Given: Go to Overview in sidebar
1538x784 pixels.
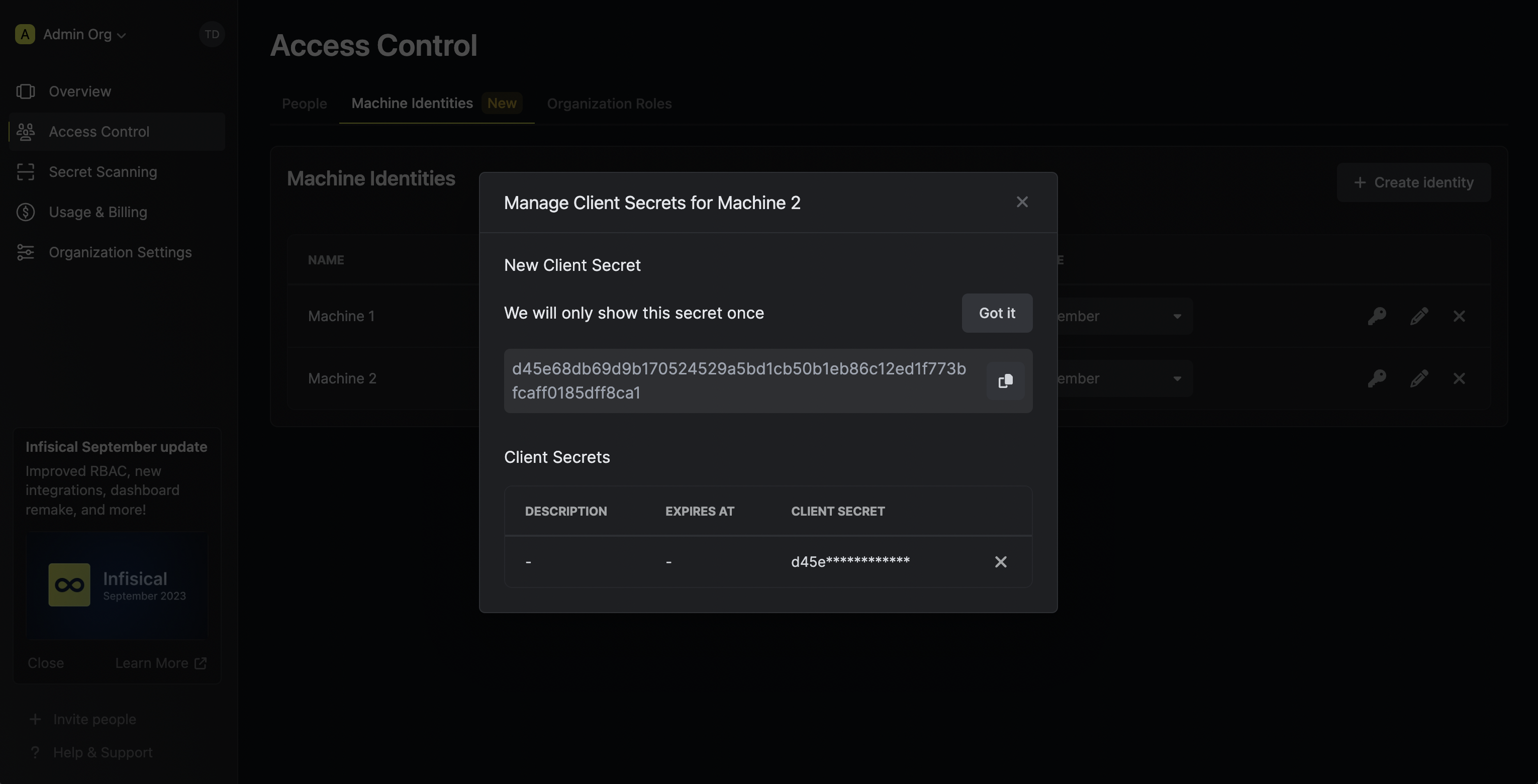Looking at the screenshot, I should tap(117, 91).
